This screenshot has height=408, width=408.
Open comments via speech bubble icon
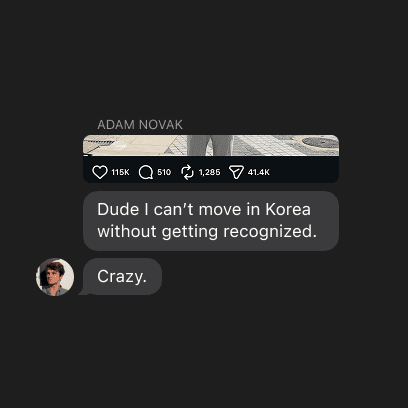146,172
